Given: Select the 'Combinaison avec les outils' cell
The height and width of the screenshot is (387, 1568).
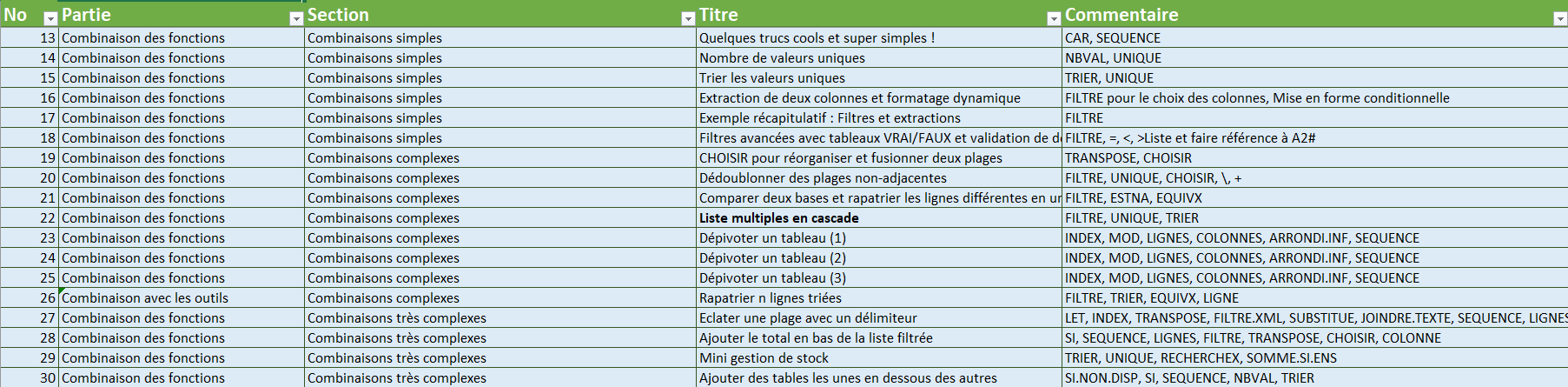Looking at the screenshot, I should [x=182, y=297].
